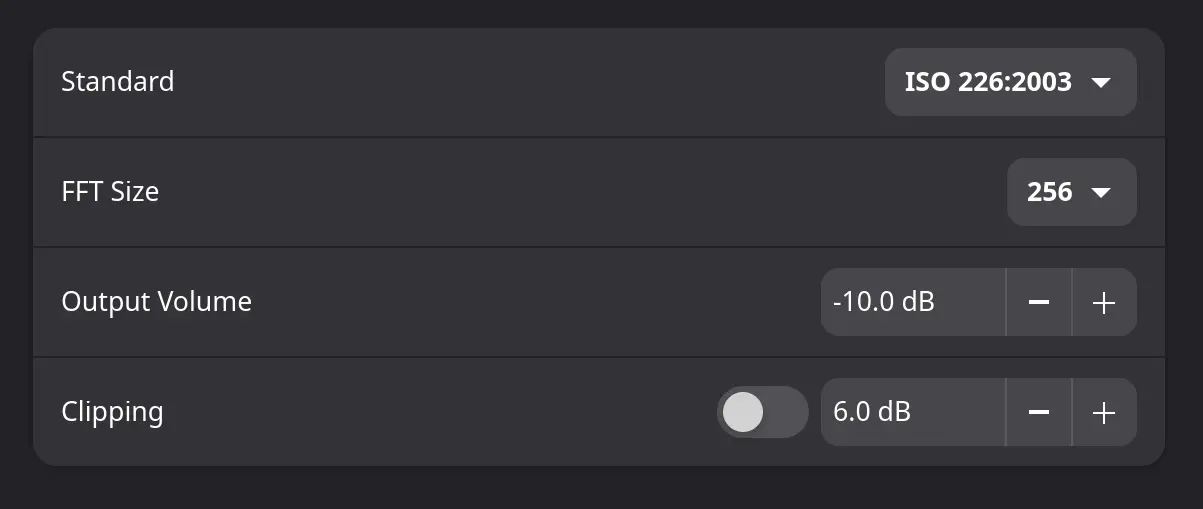Click the arrow beside FFT size 256
1203x509 pixels.
tap(1101, 192)
